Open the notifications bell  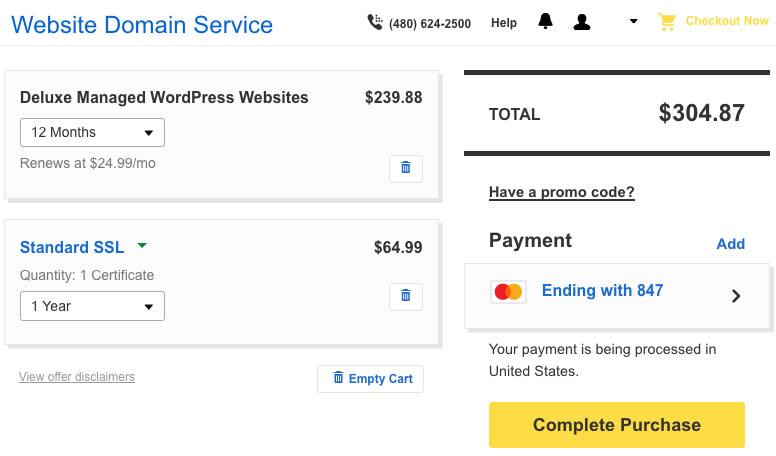[545, 21]
